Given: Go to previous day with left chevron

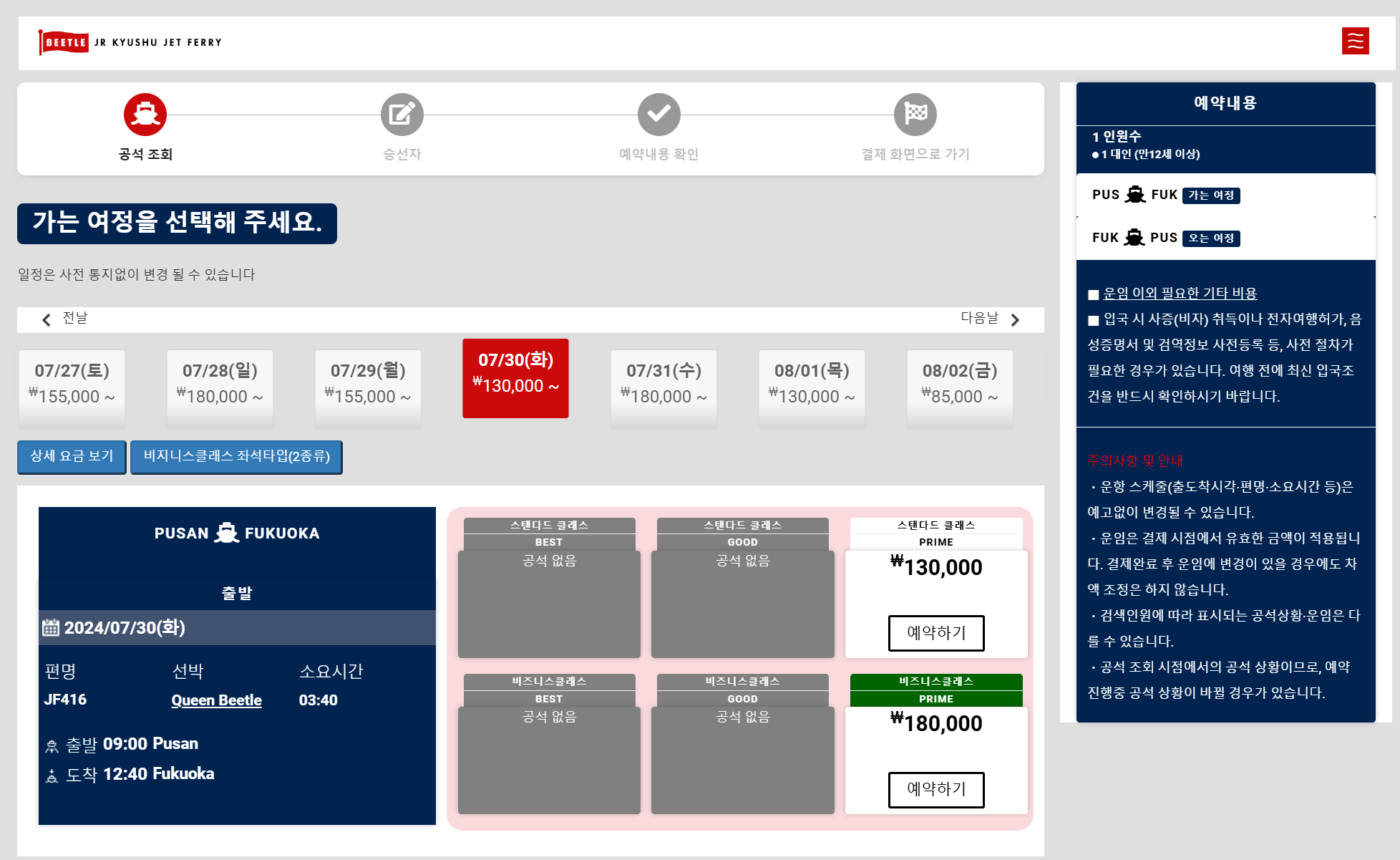Looking at the screenshot, I should pos(47,319).
